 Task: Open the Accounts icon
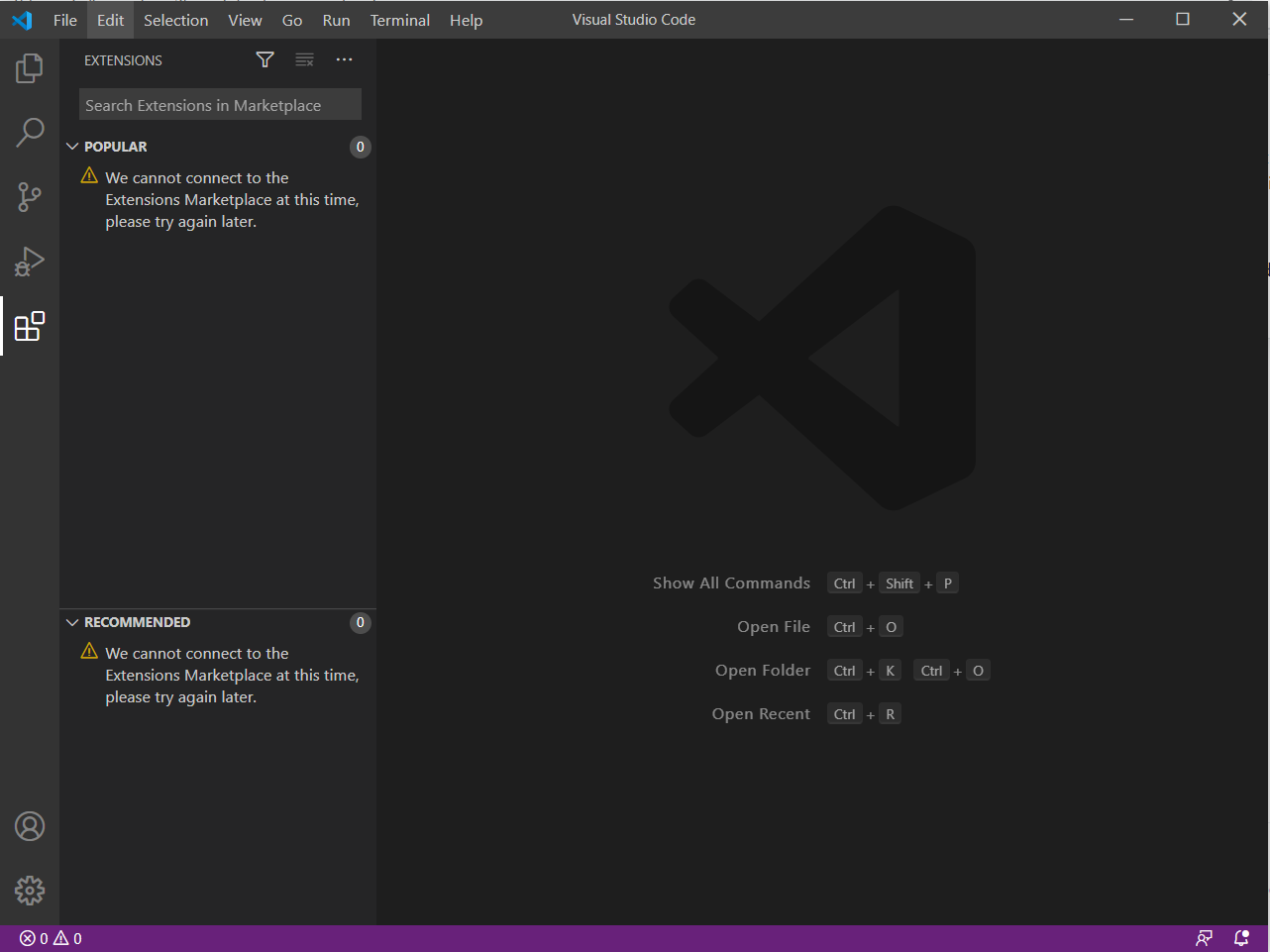click(29, 825)
